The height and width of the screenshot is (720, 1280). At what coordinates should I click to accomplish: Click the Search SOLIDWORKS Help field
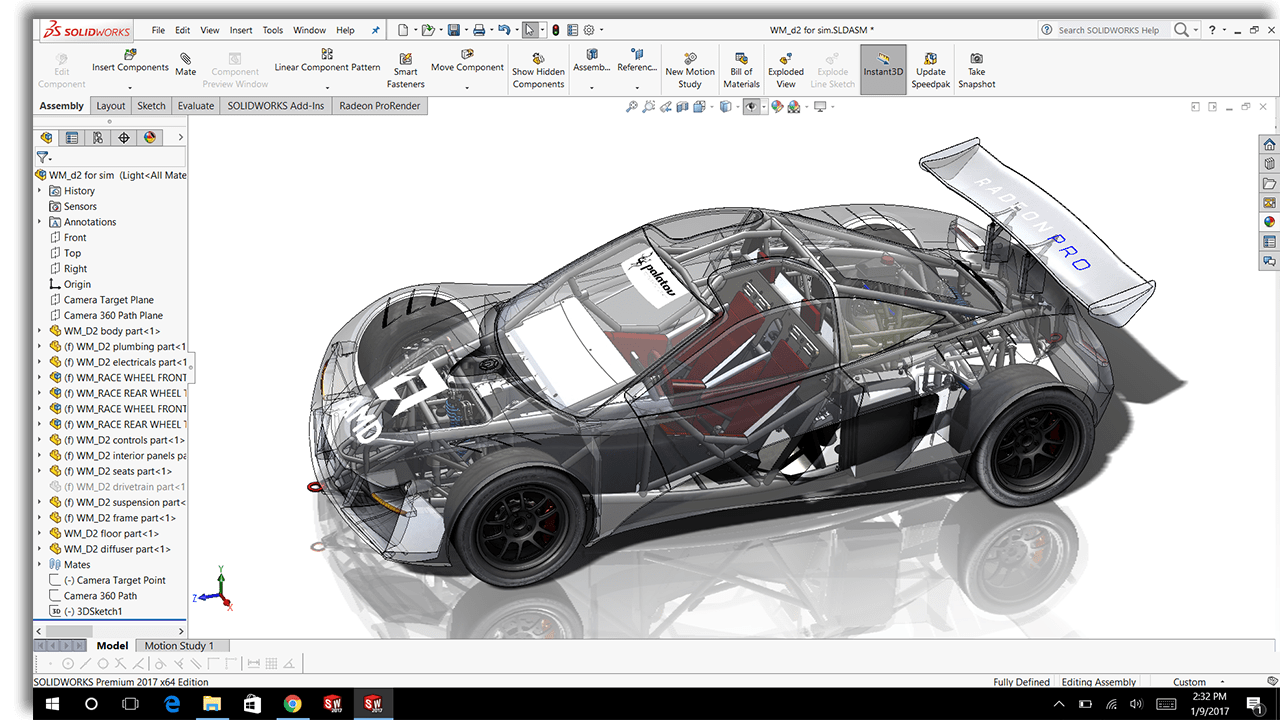(1110, 30)
